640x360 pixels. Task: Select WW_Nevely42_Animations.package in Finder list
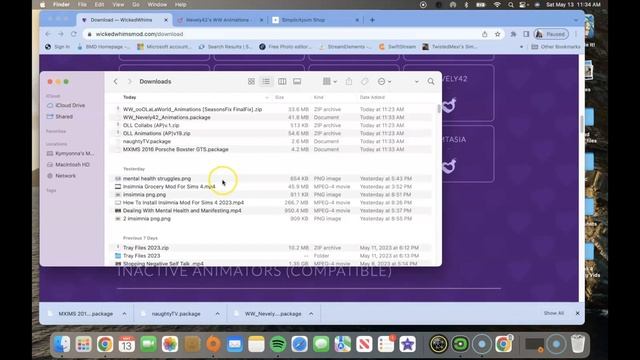click(270, 118)
